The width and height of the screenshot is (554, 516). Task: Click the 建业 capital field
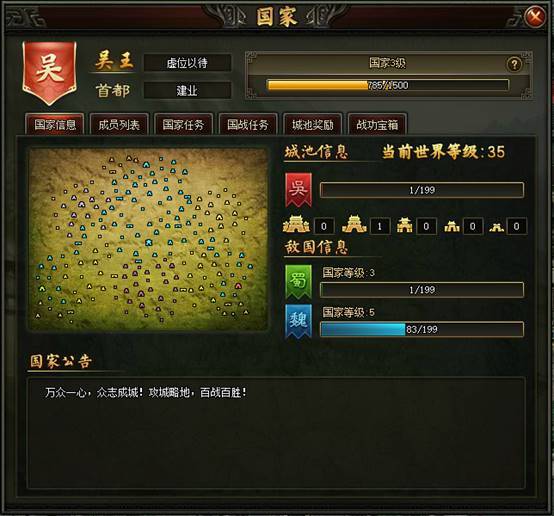pos(187,90)
